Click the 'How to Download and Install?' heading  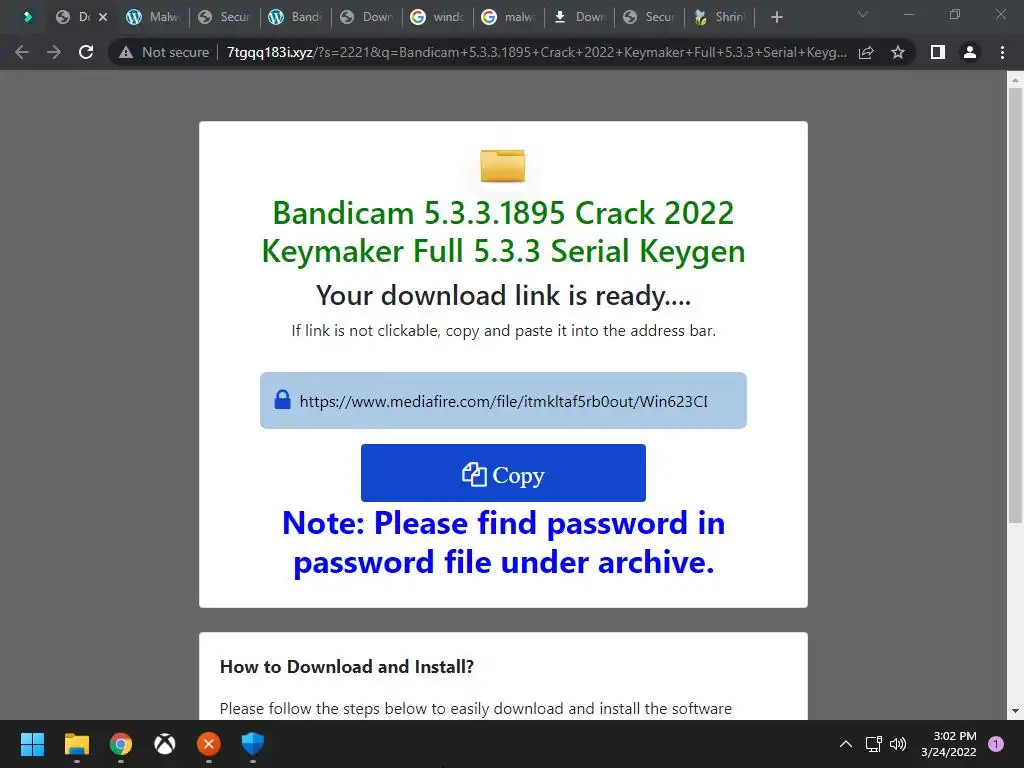coord(347,667)
